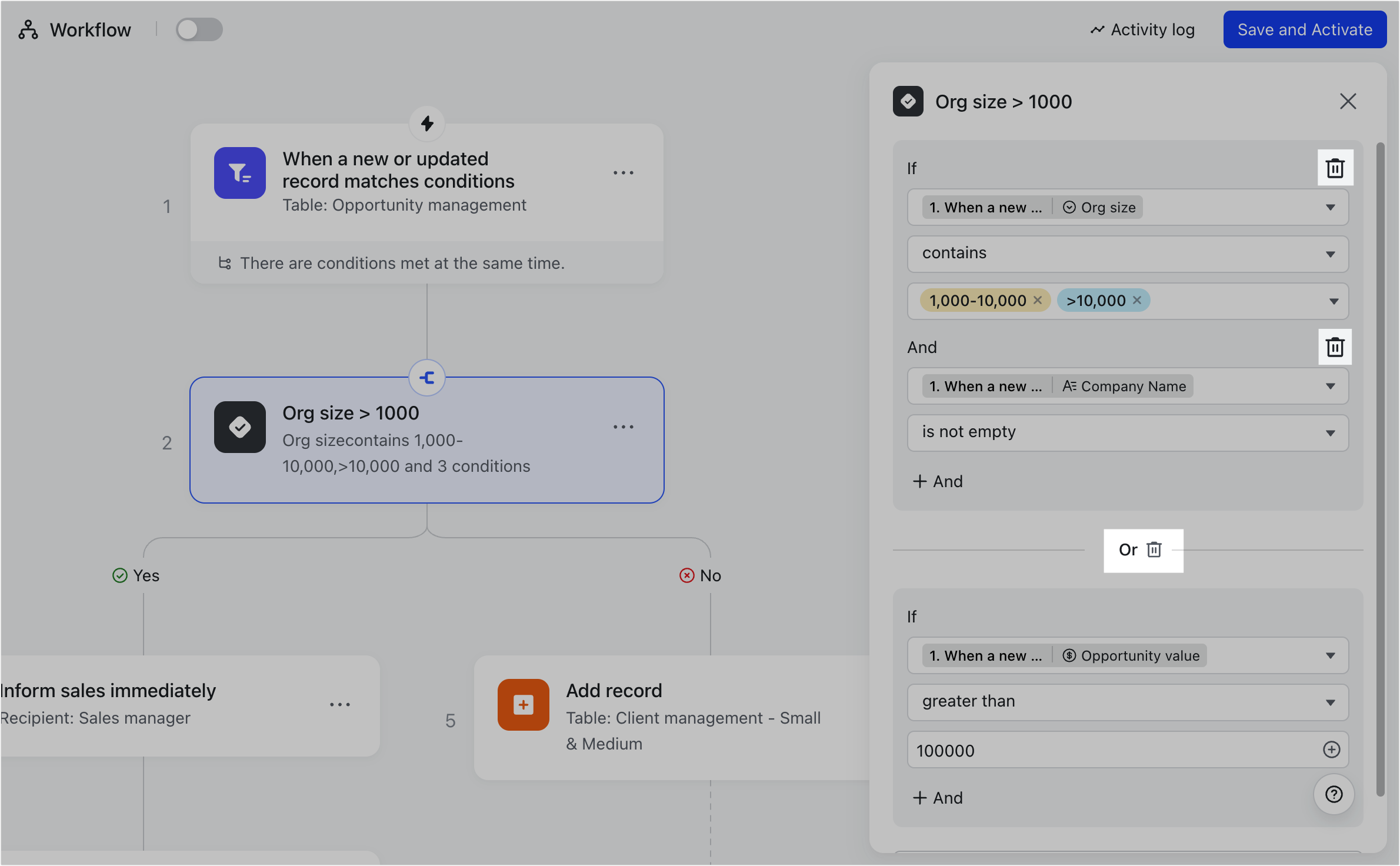Click the Activity log chart icon

[x=1098, y=29]
